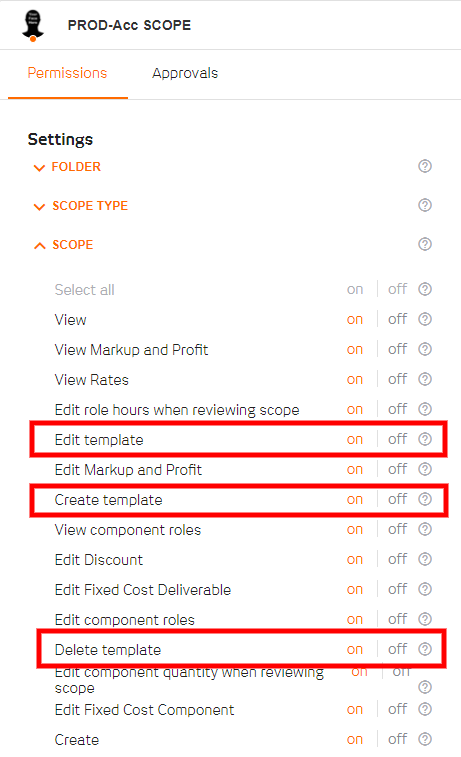Click the help icon beside FOLDER section
The image size is (461, 757).
pyautogui.click(x=425, y=167)
